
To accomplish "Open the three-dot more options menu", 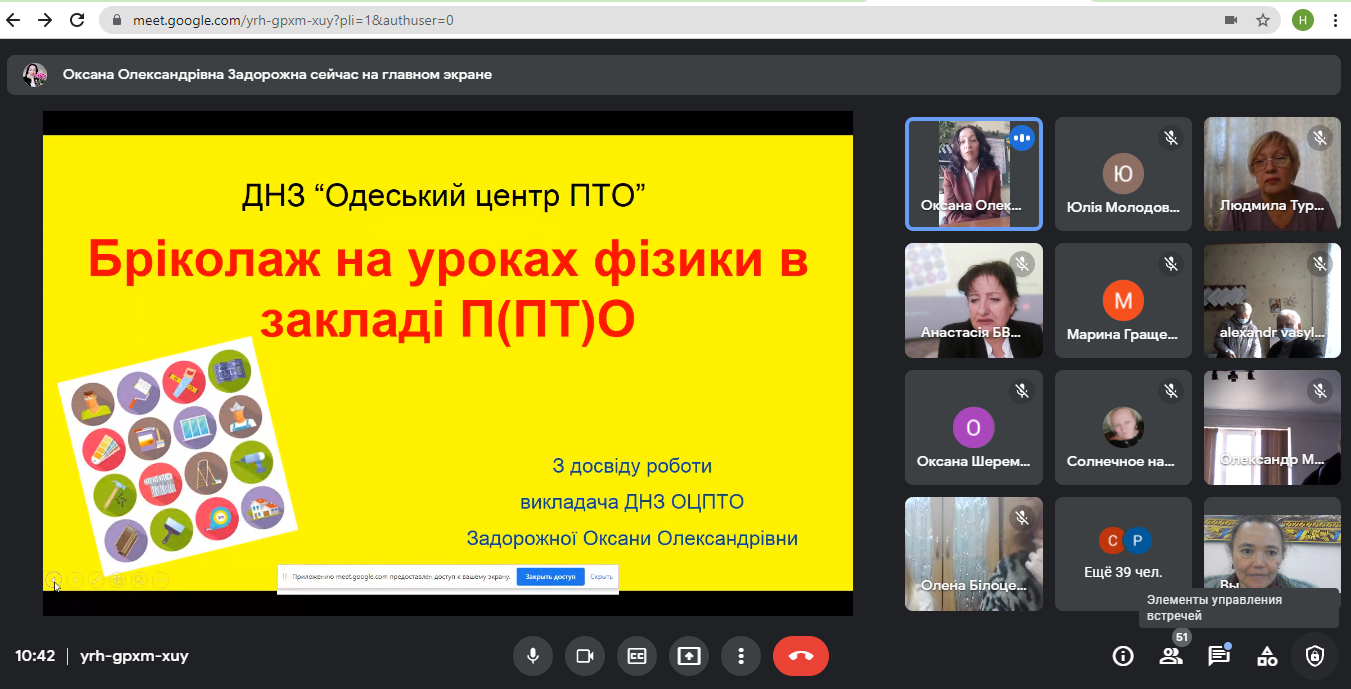I will pos(741,656).
